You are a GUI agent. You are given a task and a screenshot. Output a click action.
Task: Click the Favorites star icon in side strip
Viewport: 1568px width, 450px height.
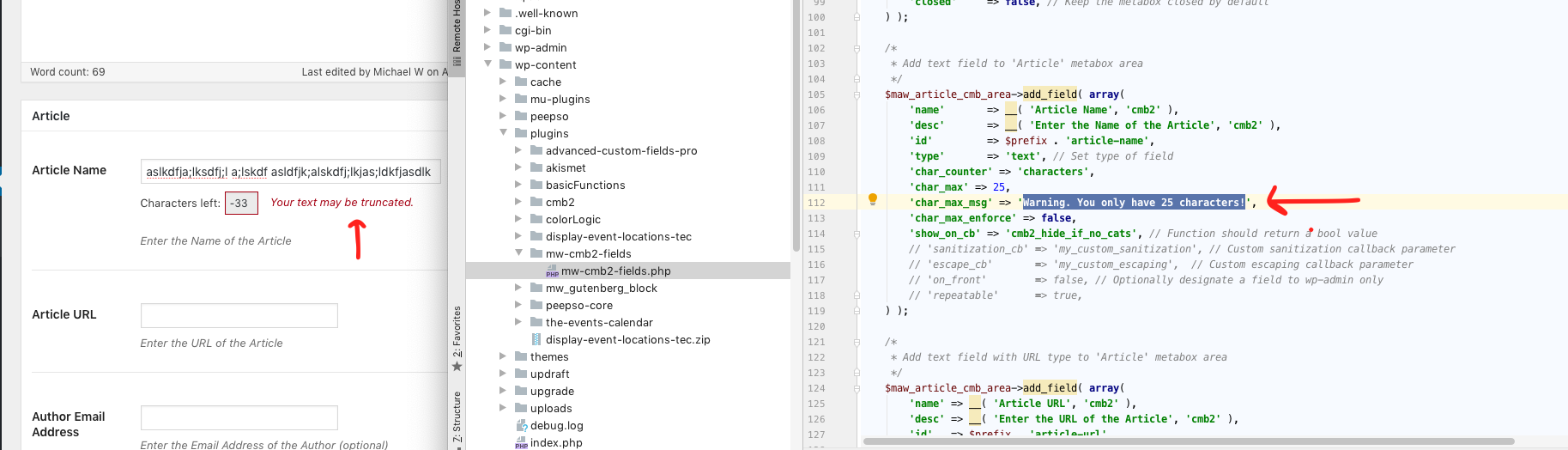(457, 367)
